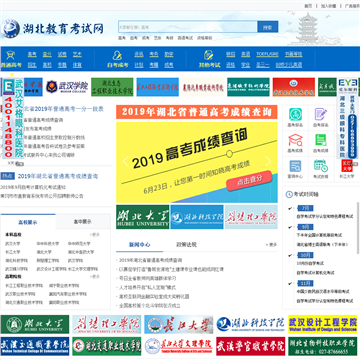
Task: Open the 剑桥少儿英语 nav link
Action: [289, 65]
